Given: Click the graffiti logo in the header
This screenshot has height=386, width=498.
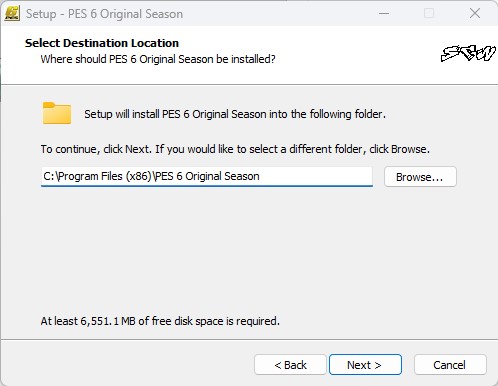Looking at the screenshot, I should tap(468, 53).
